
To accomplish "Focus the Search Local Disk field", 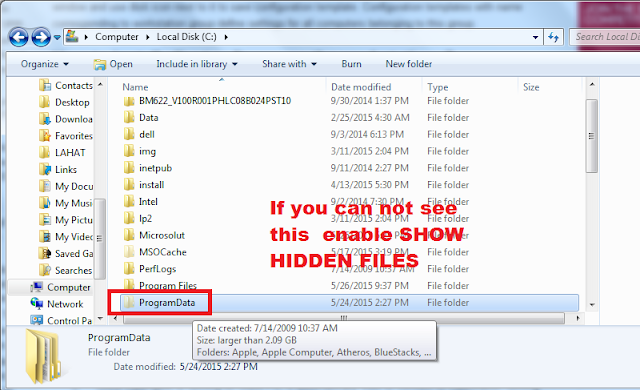I will coord(605,37).
